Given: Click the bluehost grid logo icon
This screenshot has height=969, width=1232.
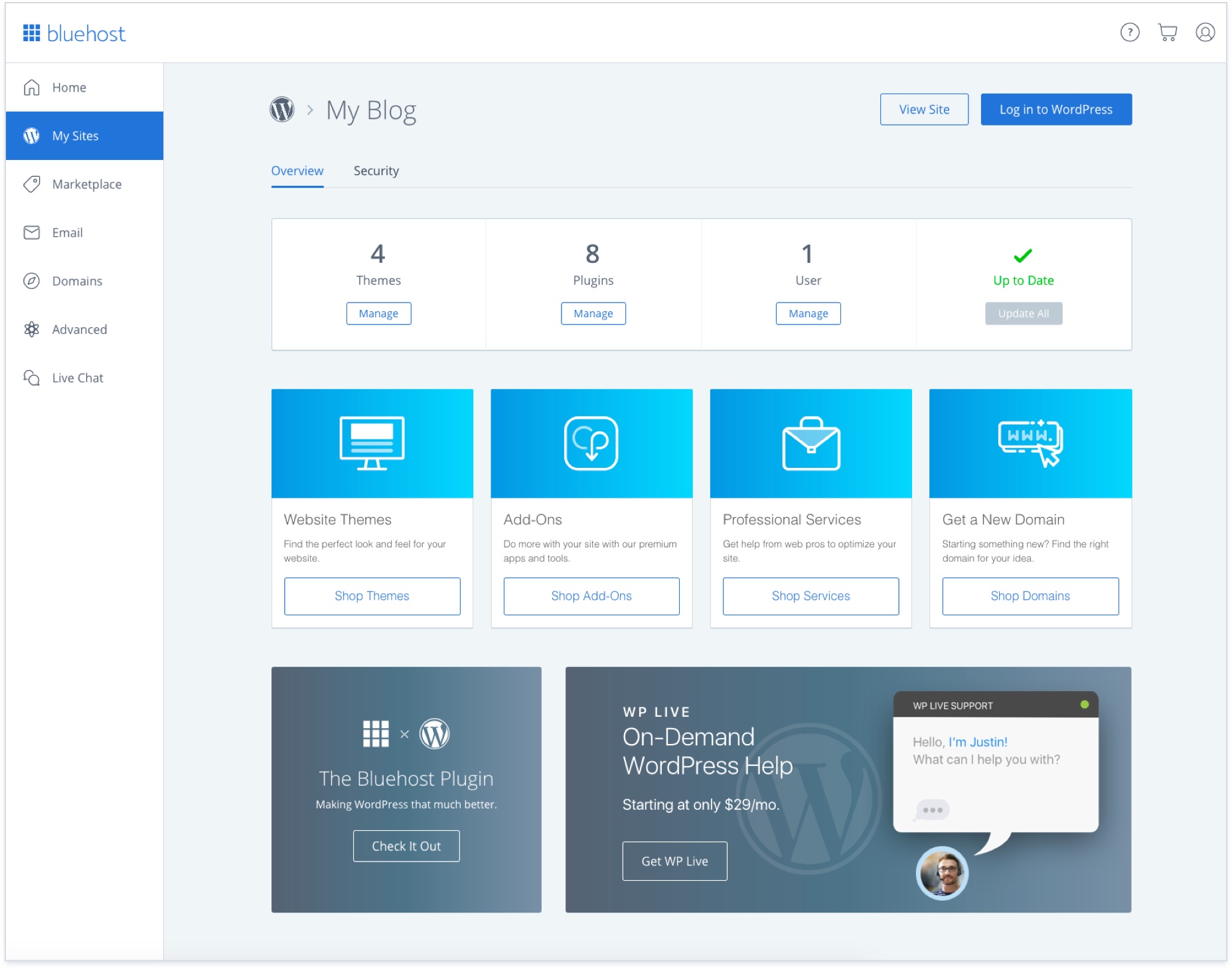Looking at the screenshot, I should (x=31, y=33).
